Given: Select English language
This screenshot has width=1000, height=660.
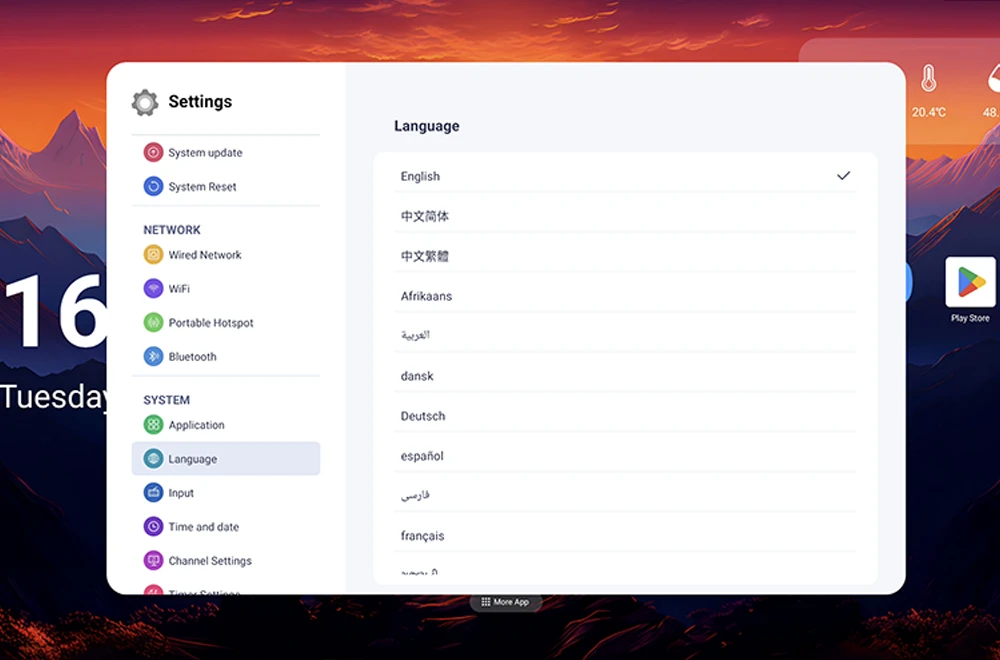Looking at the screenshot, I should 625,176.
